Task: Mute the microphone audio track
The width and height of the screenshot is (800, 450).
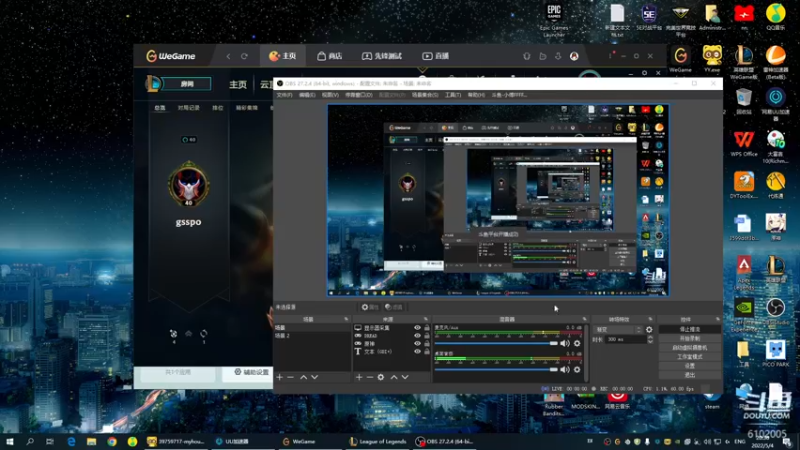Action: (x=565, y=343)
